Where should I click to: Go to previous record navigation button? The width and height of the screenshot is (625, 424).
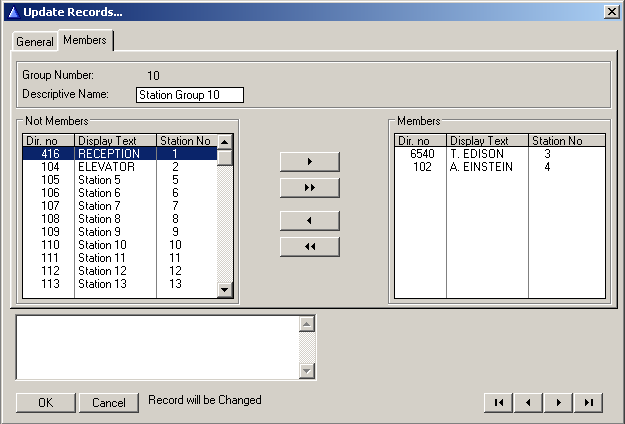coord(528,402)
